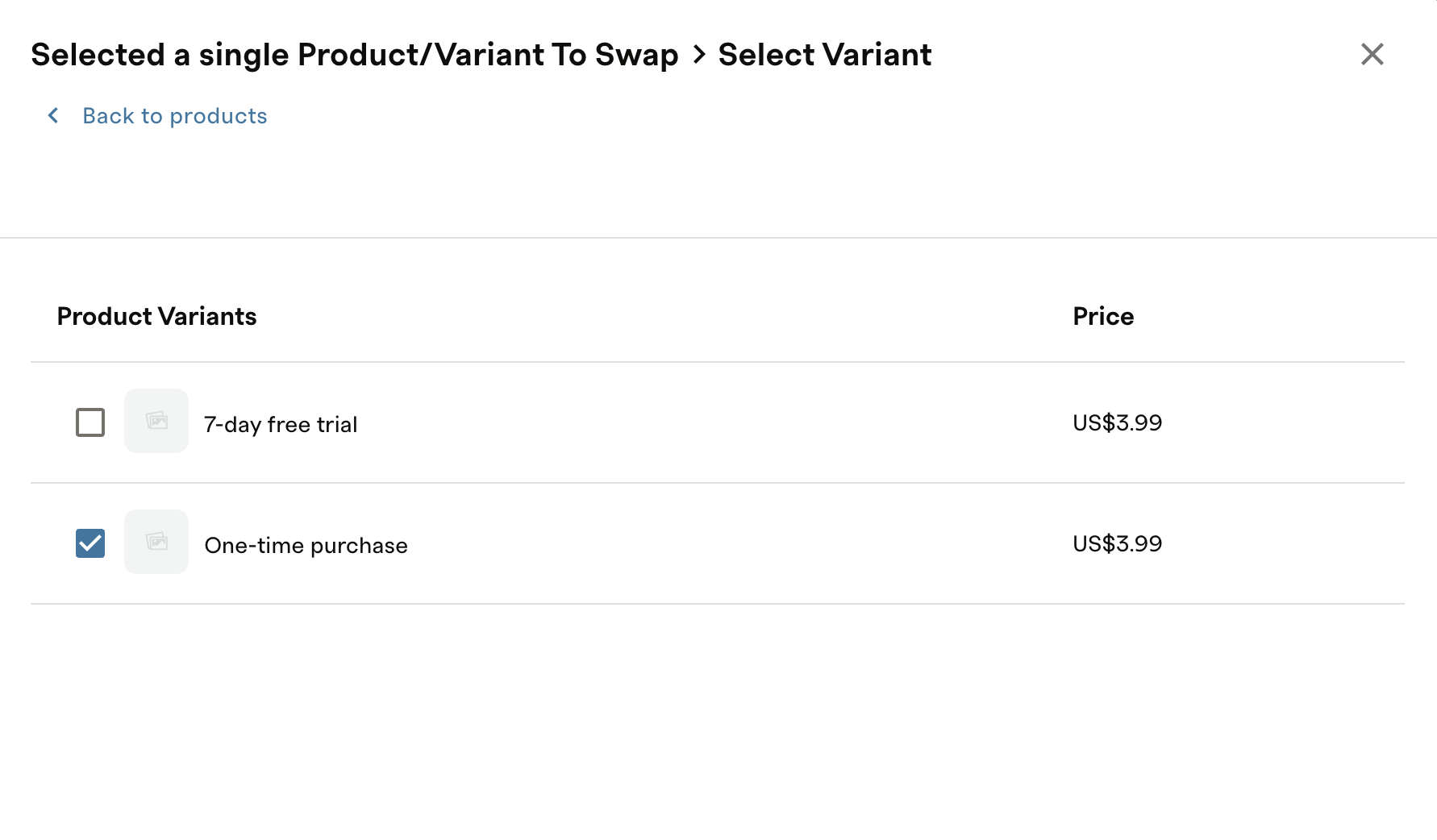Open Selected a single Product/Variant To Swap breadcrumb

click(355, 55)
